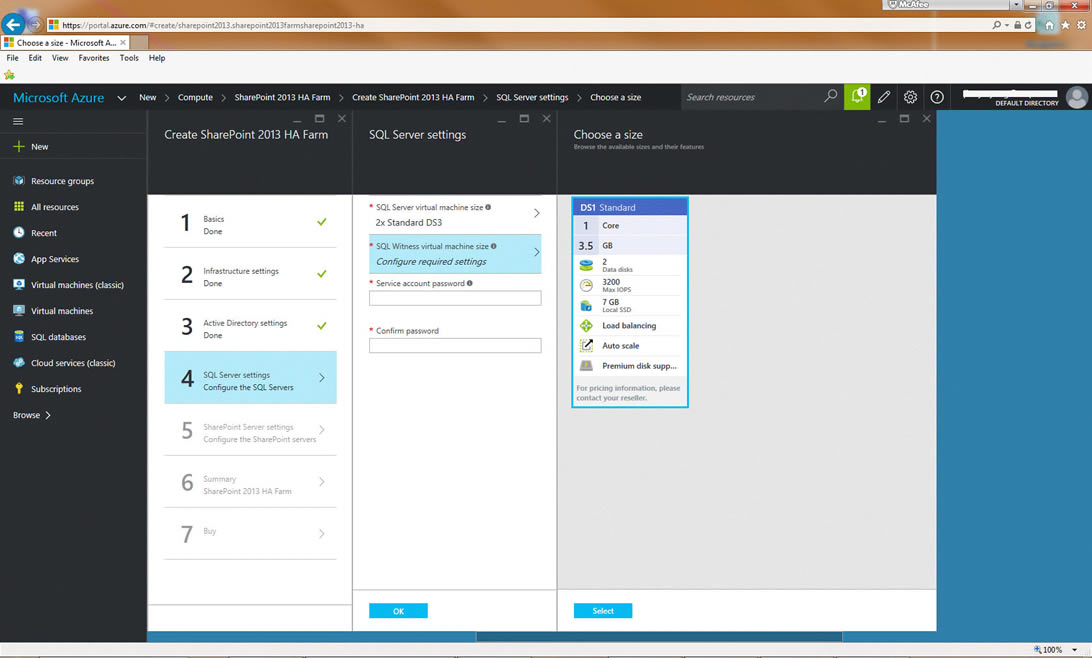Click the Select button

603,611
